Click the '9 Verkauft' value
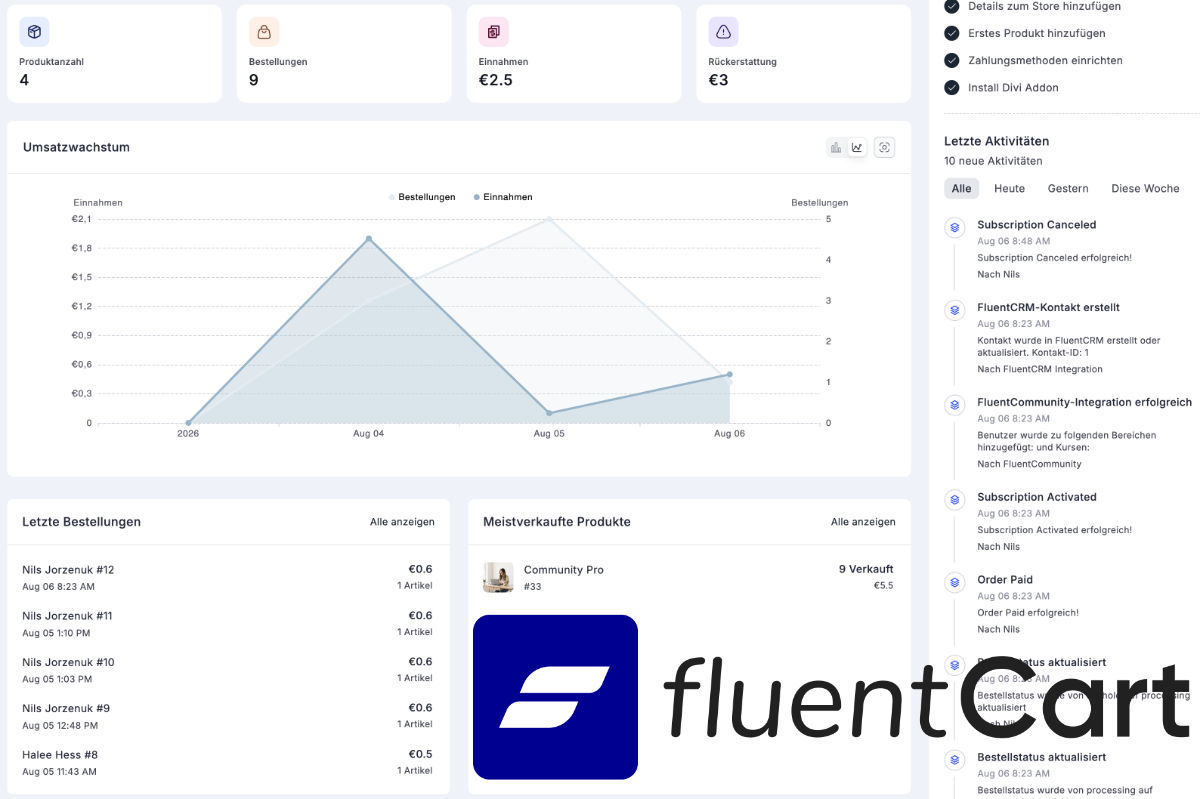 tap(866, 569)
